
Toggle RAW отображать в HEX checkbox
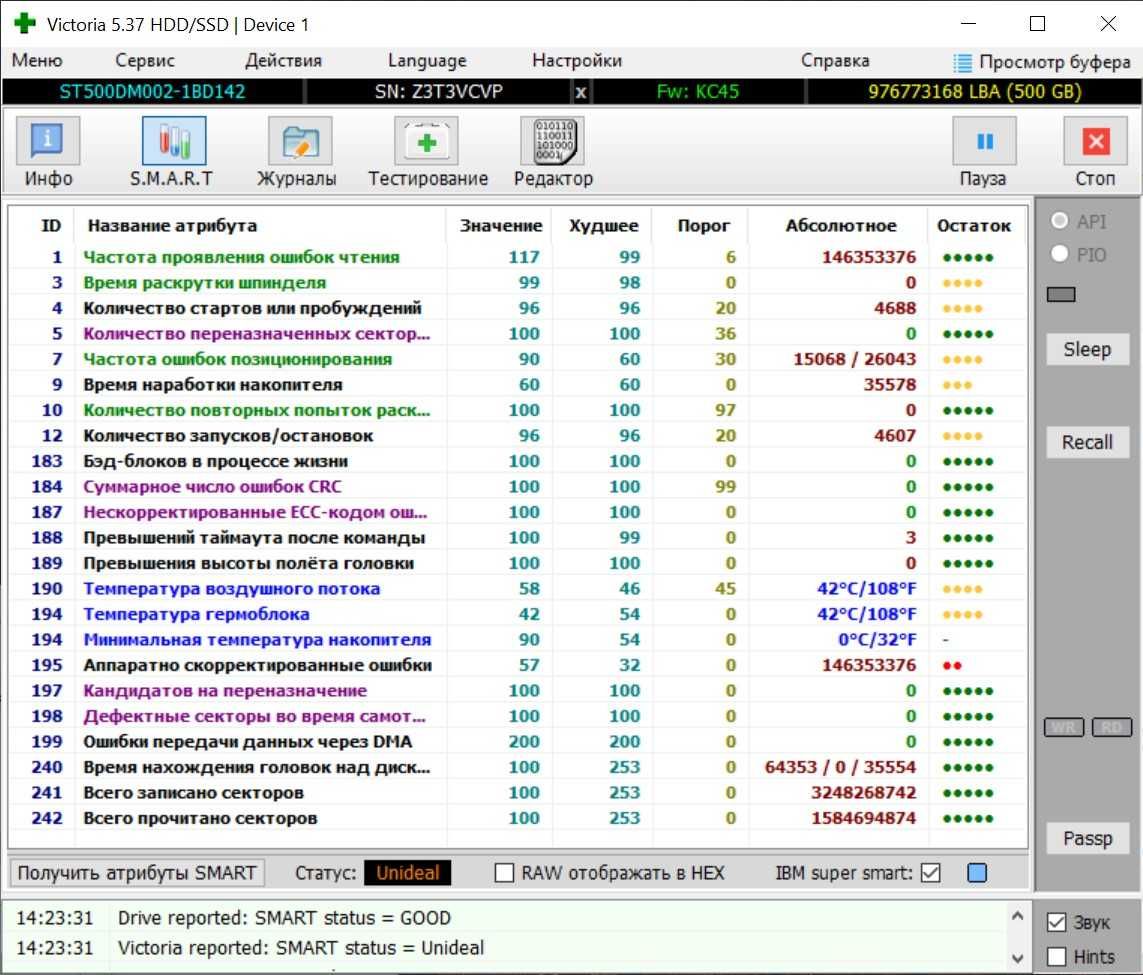point(504,873)
